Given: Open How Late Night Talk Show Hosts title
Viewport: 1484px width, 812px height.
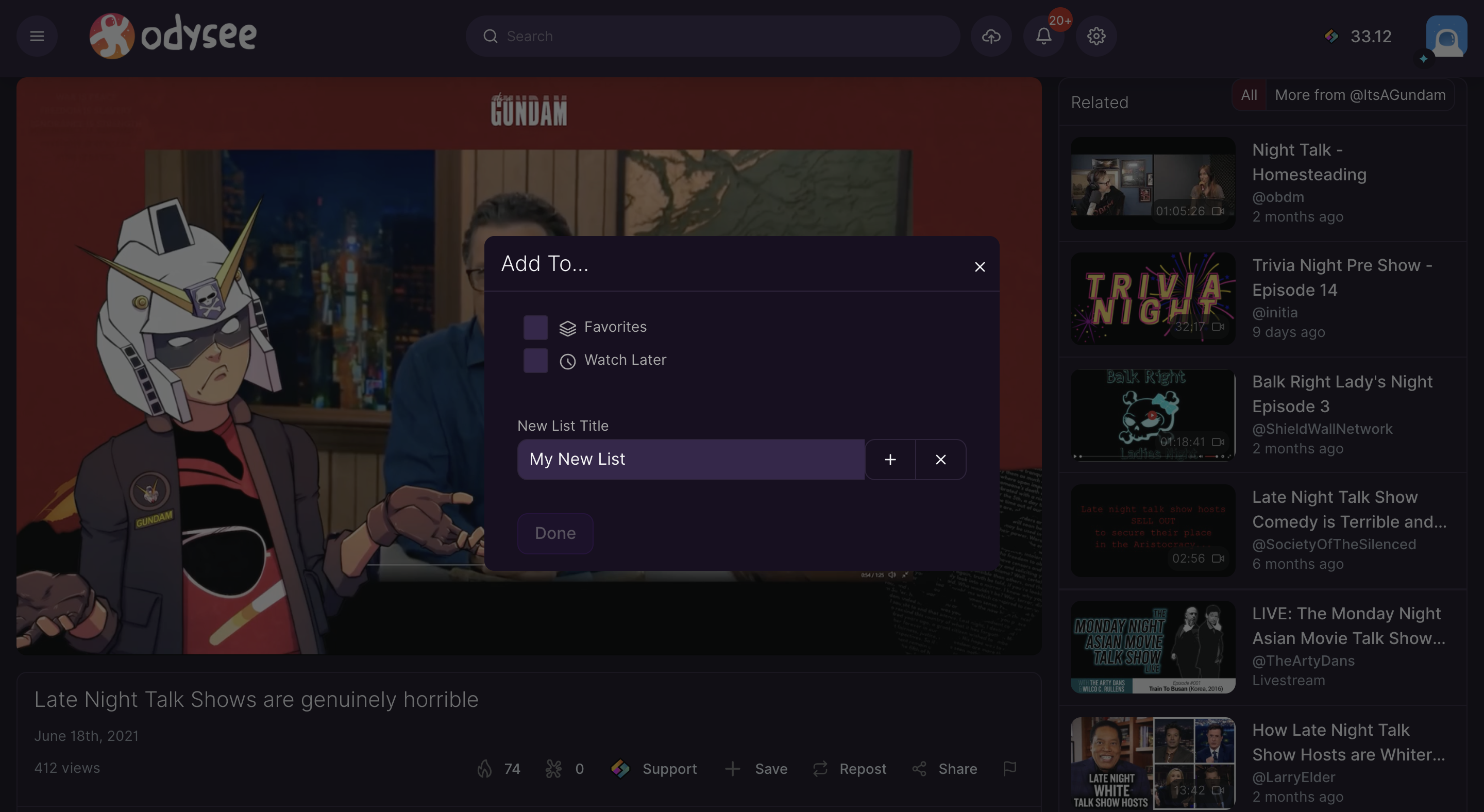Looking at the screenshot, I should [x=1348, y=742].
